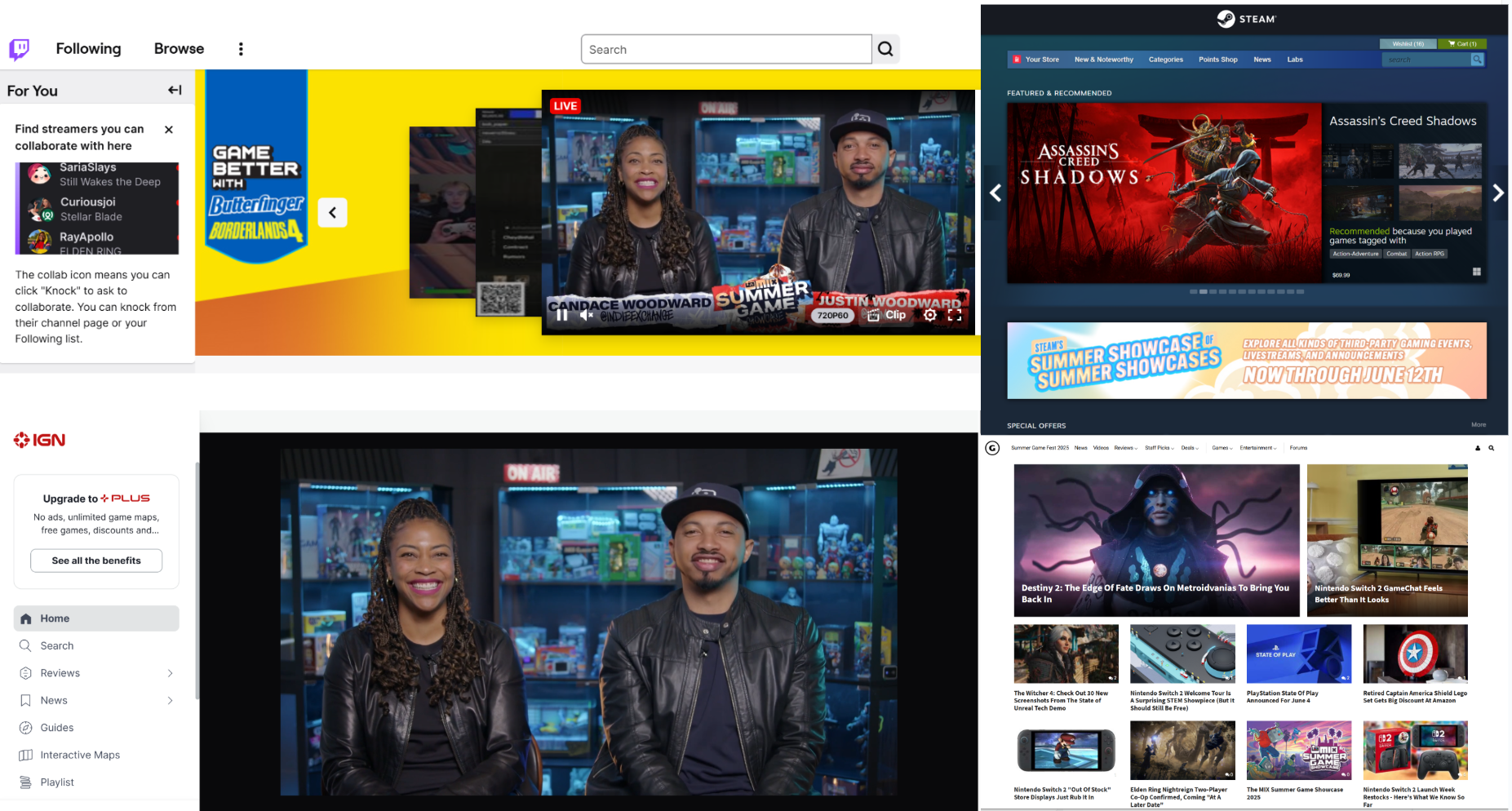Image resolution: width=1512 pixels, height=811 pixels.
Task: Open GameSpot Reviews dropdown
Action: click(x=1126, y=448)
